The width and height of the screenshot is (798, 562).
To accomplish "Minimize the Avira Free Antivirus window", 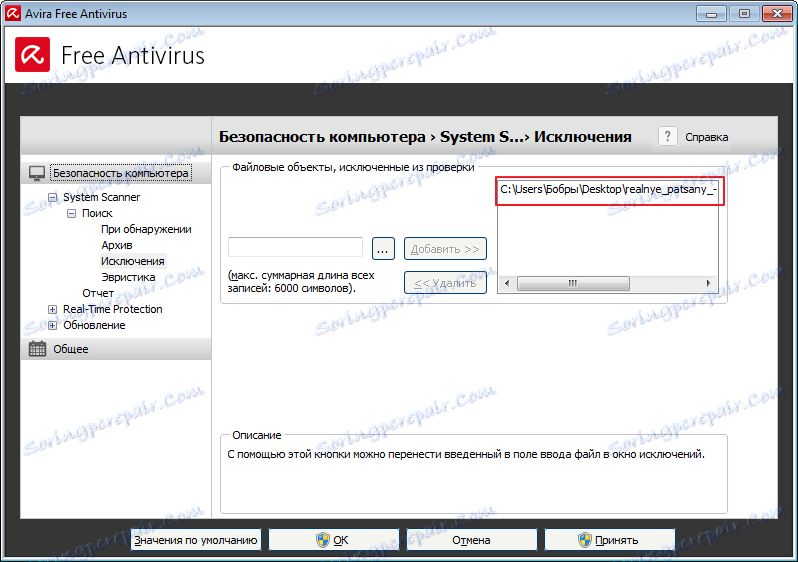I will (711, 14).
